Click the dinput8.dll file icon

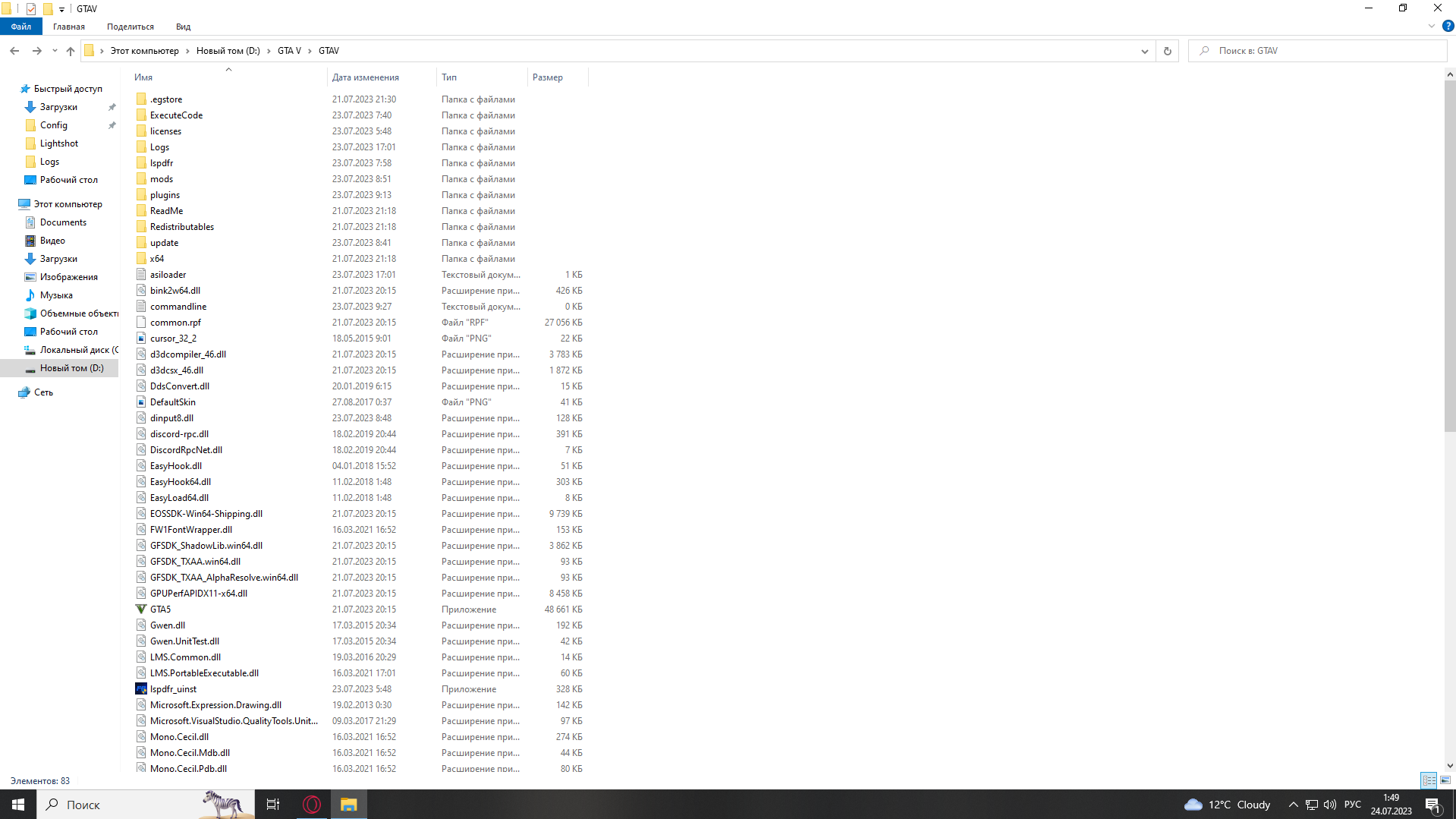[x=141, y=417]
